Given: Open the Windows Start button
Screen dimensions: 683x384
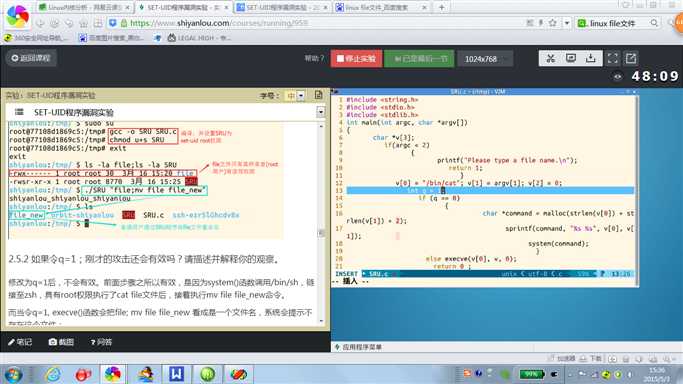Looking at the screenshot, I should (13, 374).
